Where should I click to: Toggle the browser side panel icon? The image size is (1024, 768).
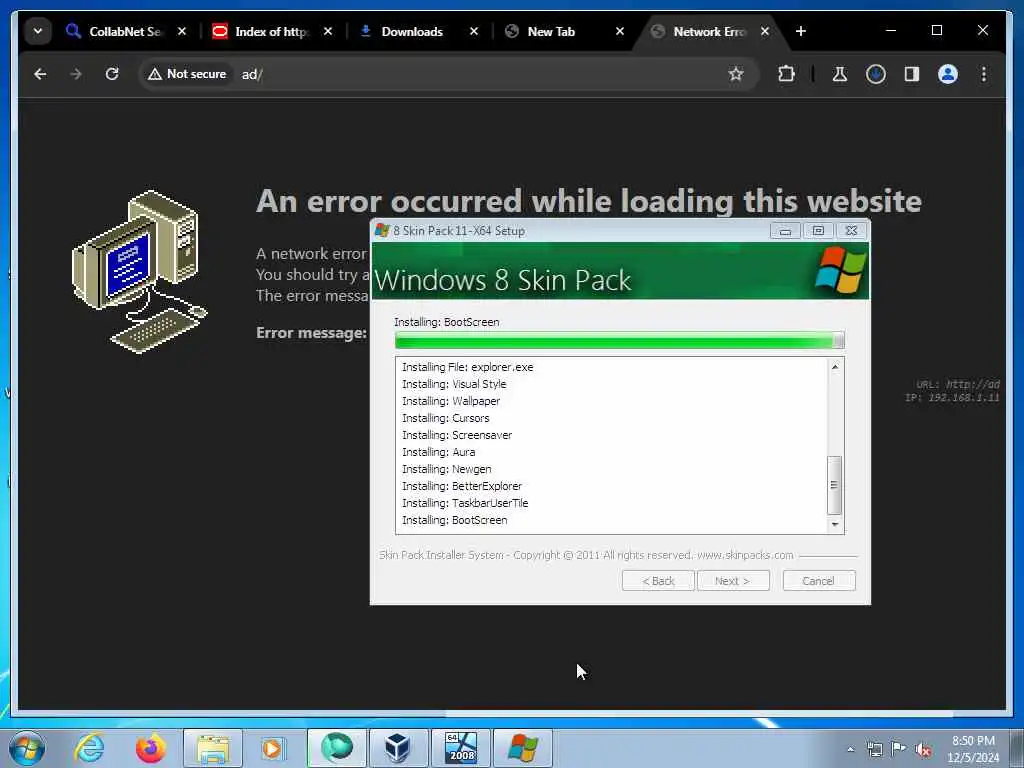coord(912,74)
